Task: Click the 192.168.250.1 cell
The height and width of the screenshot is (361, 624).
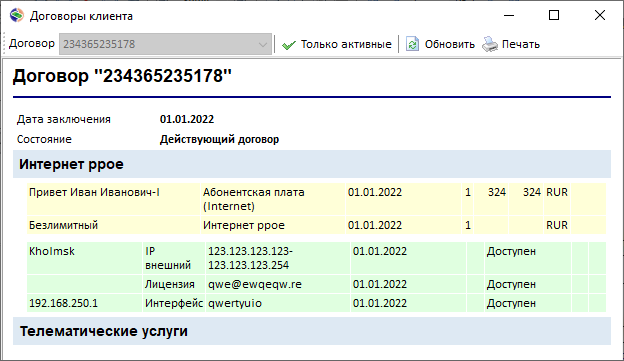Action: (84, 303)
